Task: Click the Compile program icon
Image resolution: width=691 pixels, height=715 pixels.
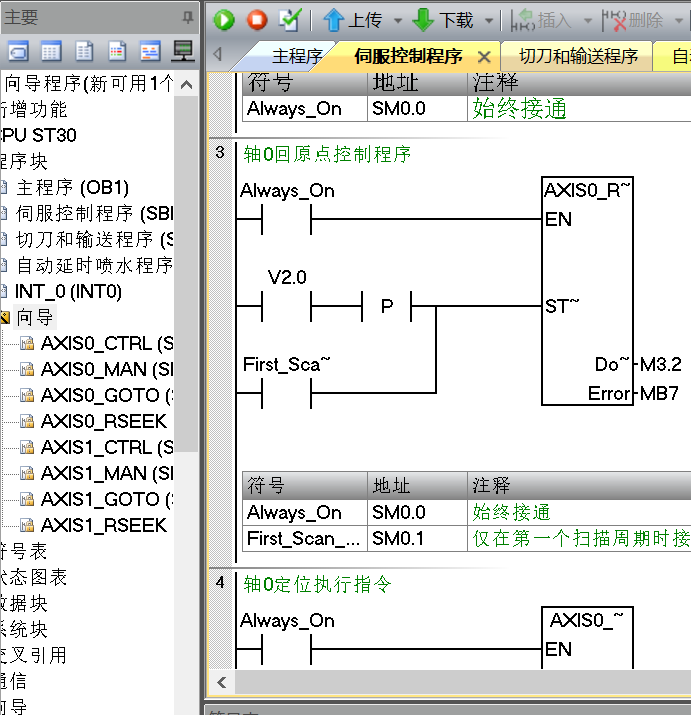Action: [x=289, y=20]
